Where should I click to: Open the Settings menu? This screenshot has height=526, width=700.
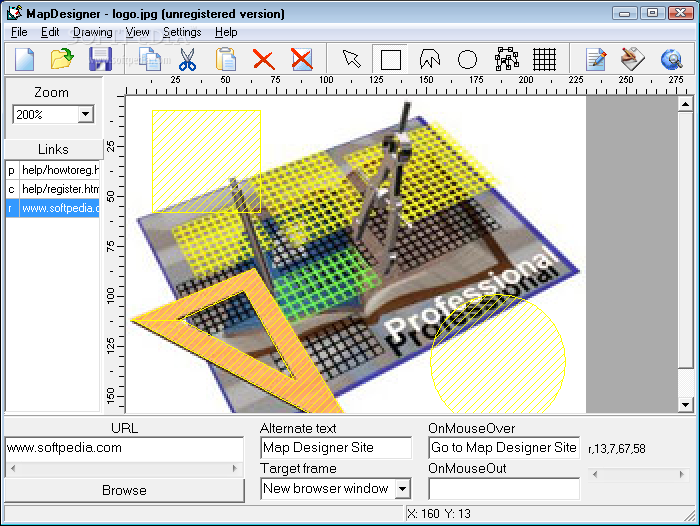click(182, 32)
